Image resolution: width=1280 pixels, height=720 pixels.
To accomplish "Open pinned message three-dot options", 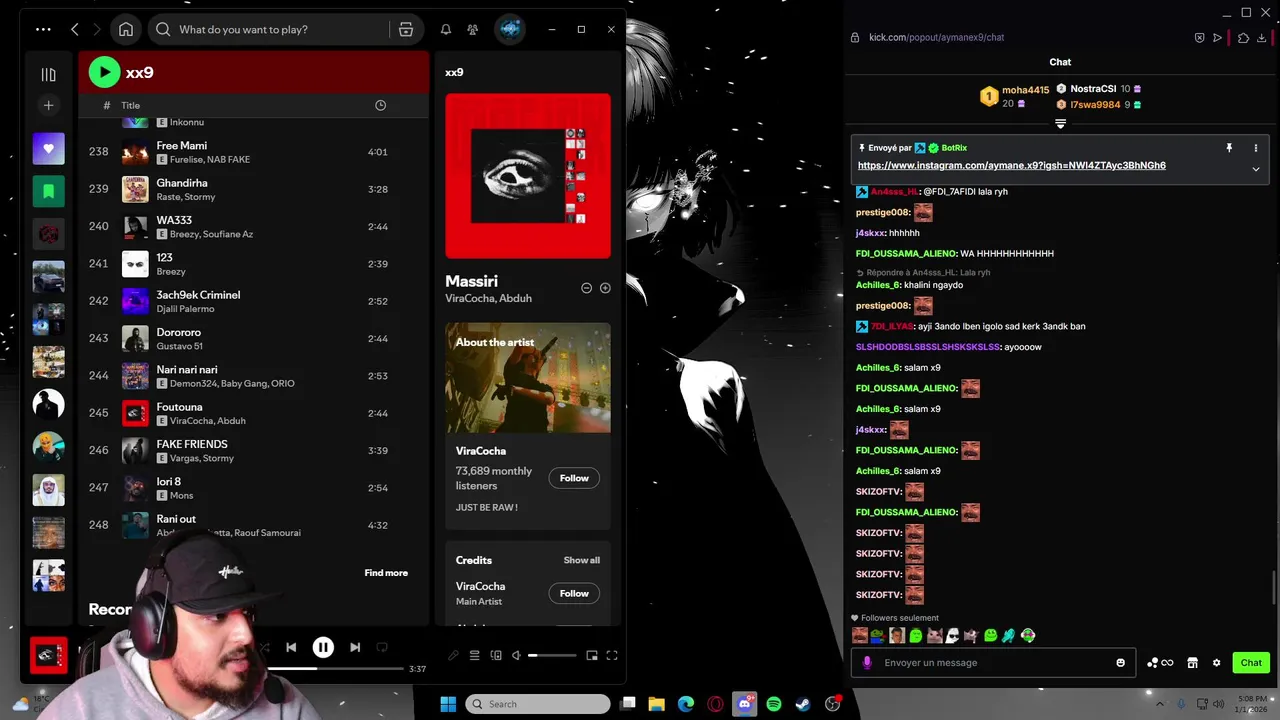I will (1256, 148).
